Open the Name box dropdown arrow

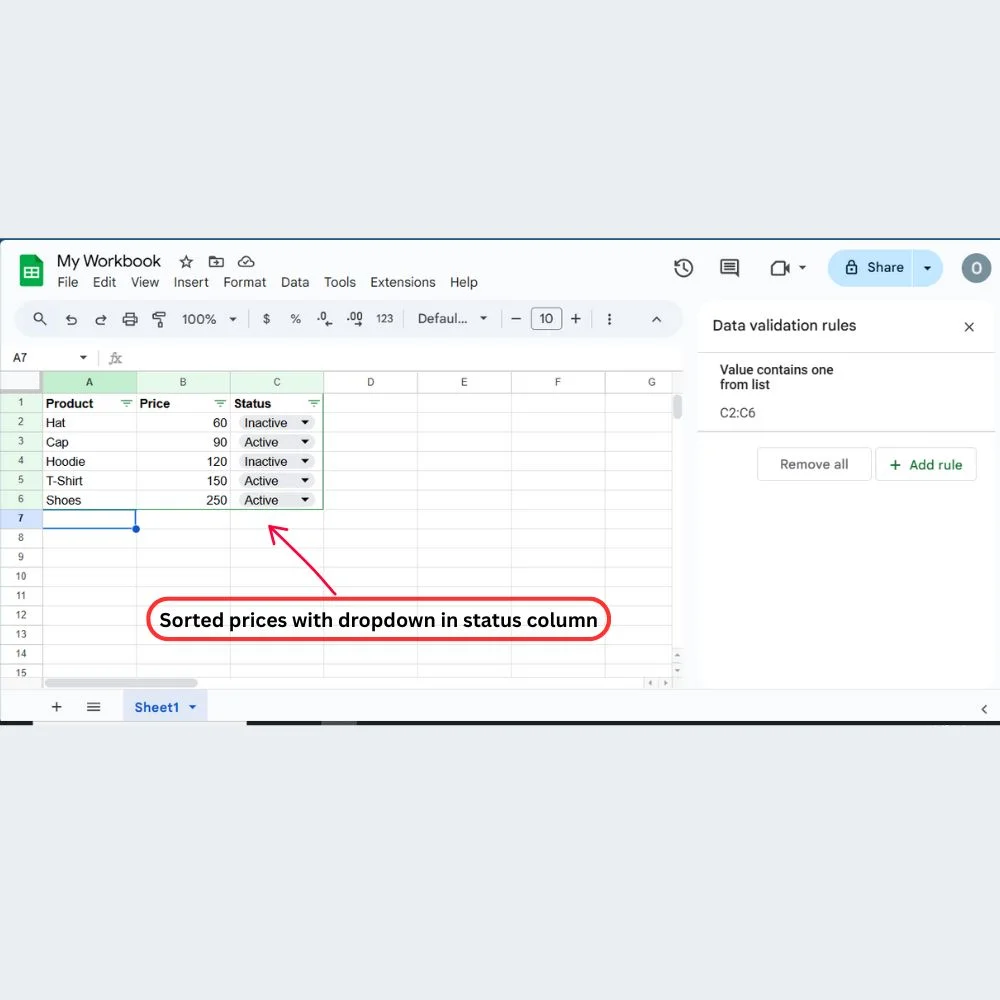pos(83,357)
